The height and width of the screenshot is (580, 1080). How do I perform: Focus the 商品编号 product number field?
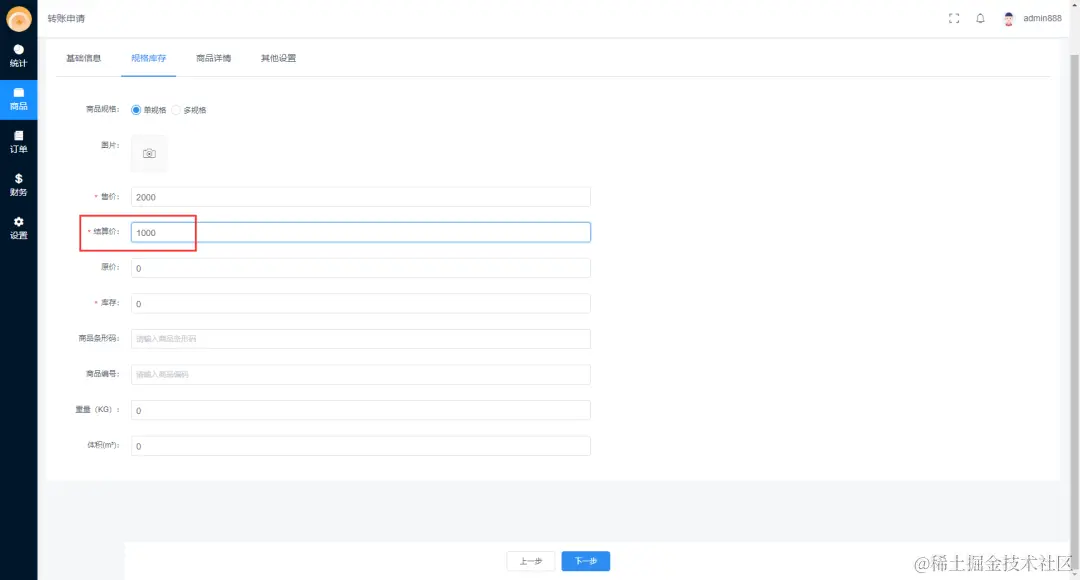click(360, 375)
